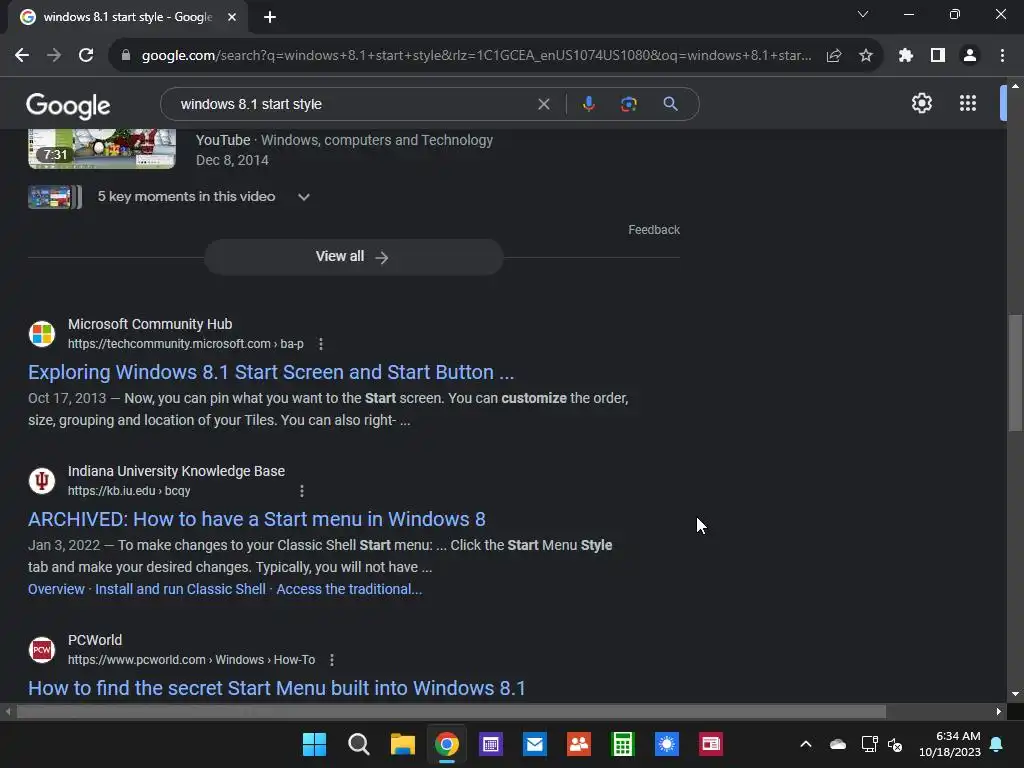Click the Indiana University favicon

[x=42, y=481]
